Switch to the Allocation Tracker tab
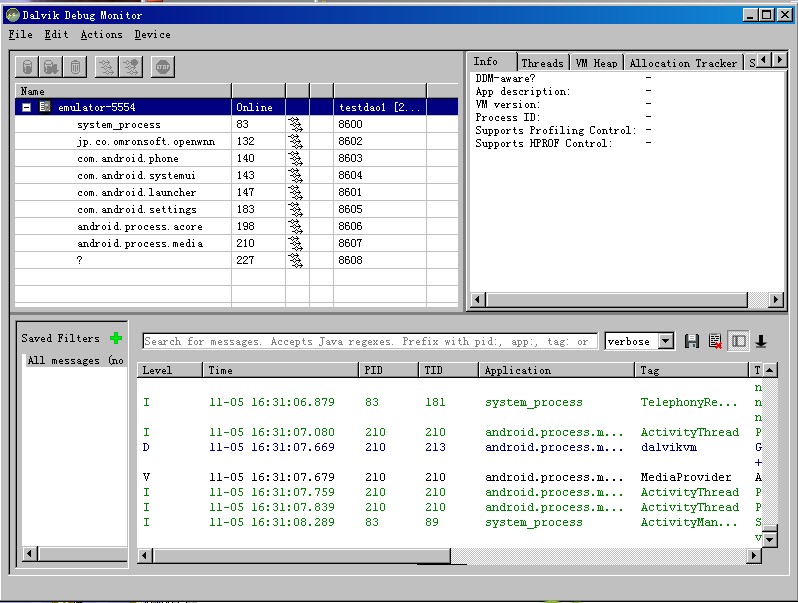 [683, 63]
